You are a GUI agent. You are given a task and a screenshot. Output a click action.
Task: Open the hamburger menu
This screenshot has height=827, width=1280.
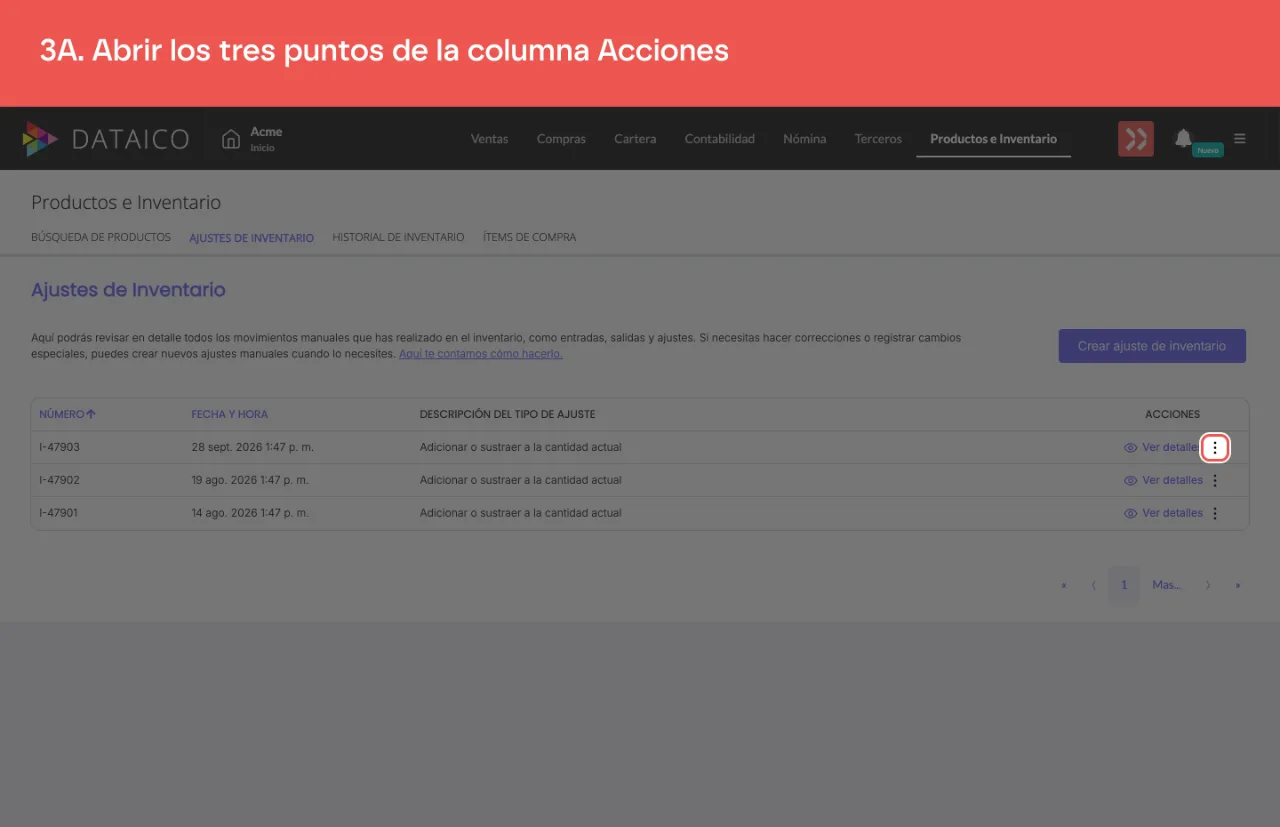(x=1240, y=139)
